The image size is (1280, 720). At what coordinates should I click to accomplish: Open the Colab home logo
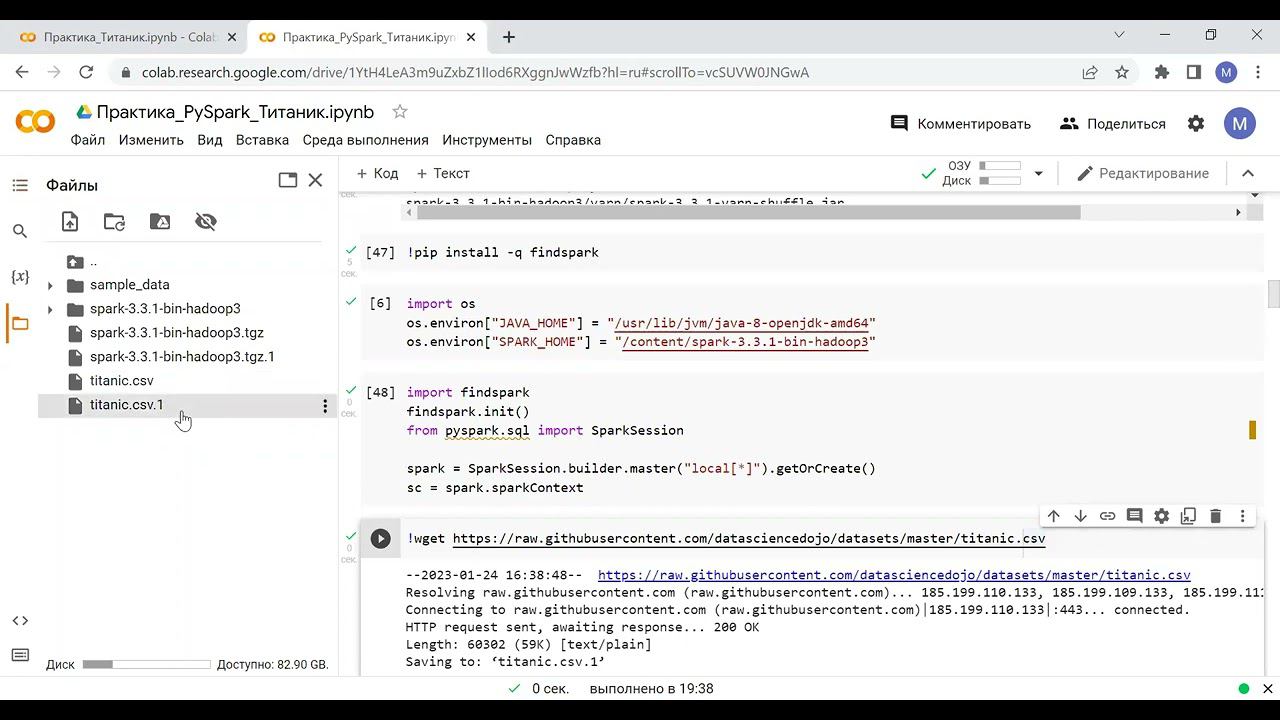(36, 122)
